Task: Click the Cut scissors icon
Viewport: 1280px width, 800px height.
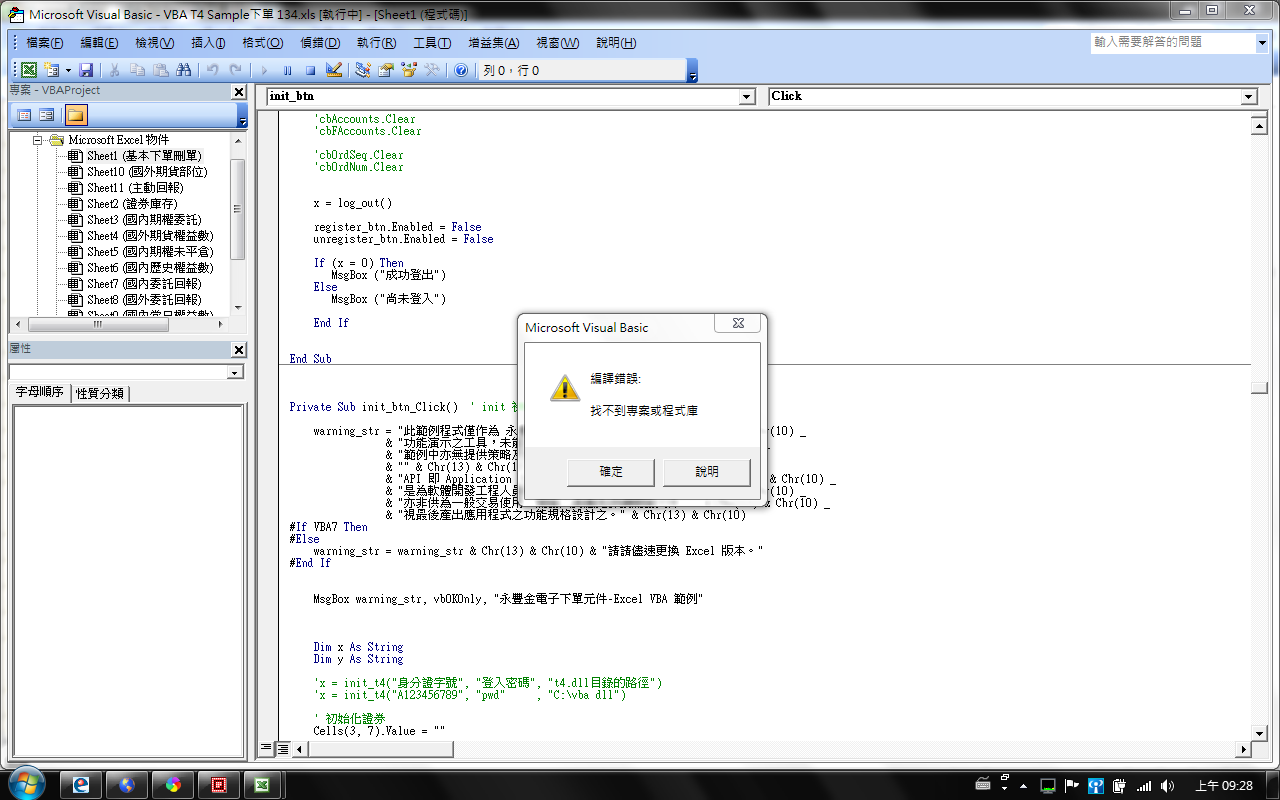Action: tap(114, 70)
